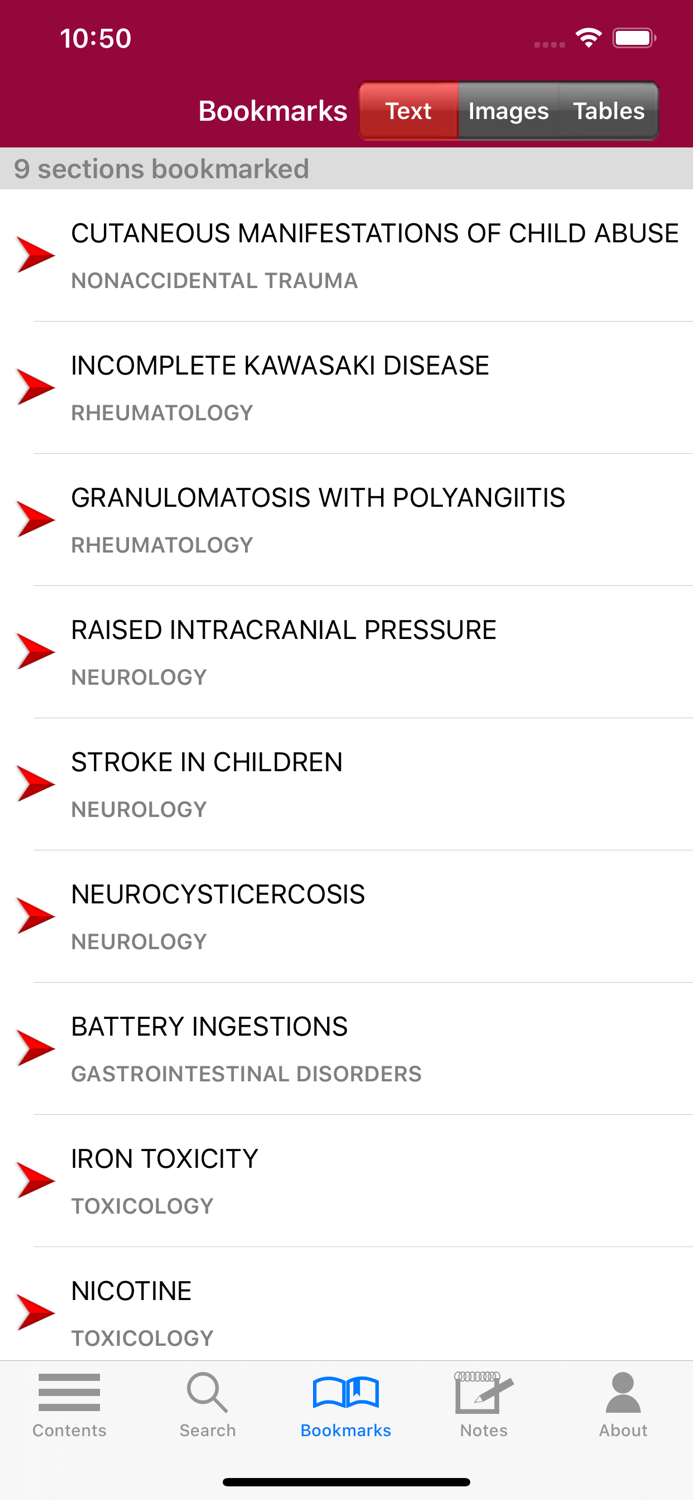
Task: Keep Text mode selected in the segmented control
Action: pyautogui.click(x=408, y=111)
